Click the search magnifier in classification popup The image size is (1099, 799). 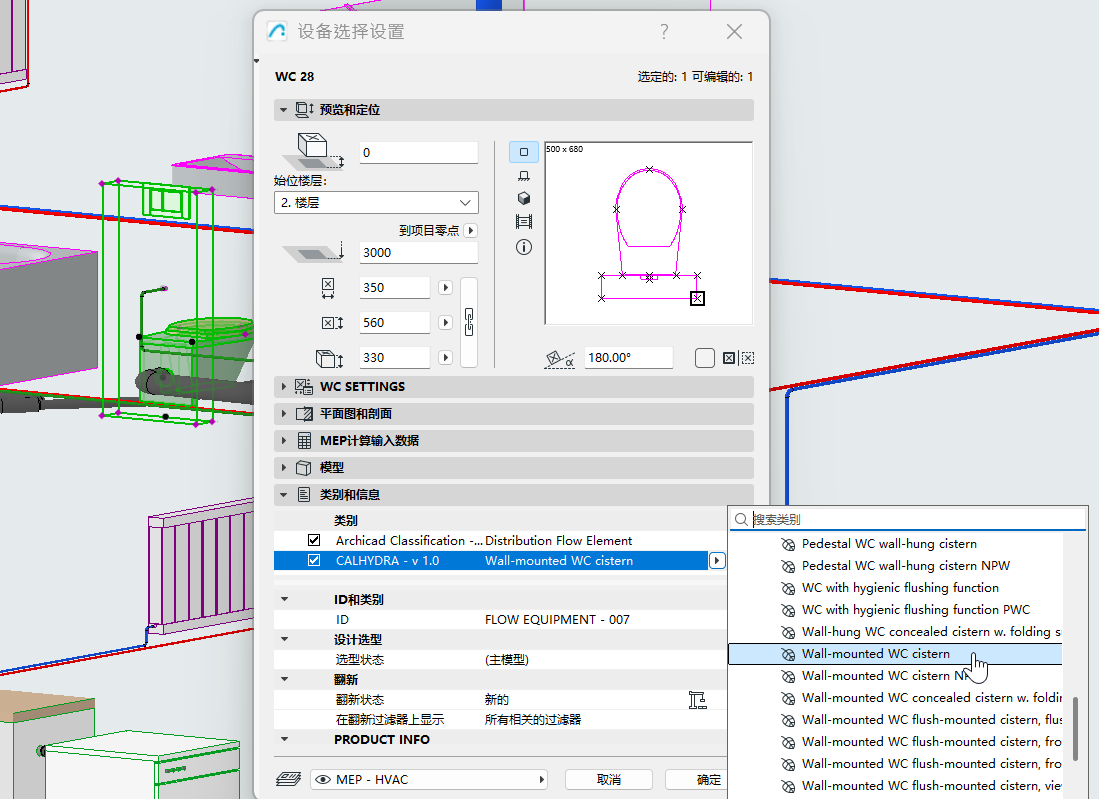click(741, 519)
